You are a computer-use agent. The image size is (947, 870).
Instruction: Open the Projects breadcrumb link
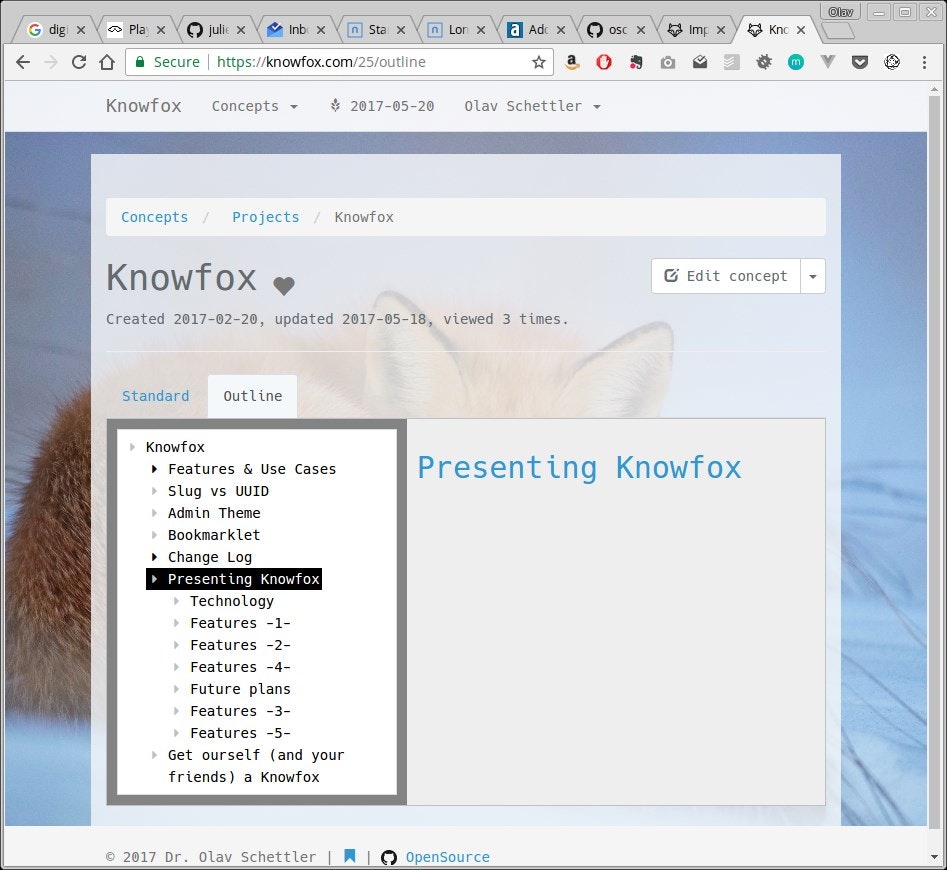[265, 217]
